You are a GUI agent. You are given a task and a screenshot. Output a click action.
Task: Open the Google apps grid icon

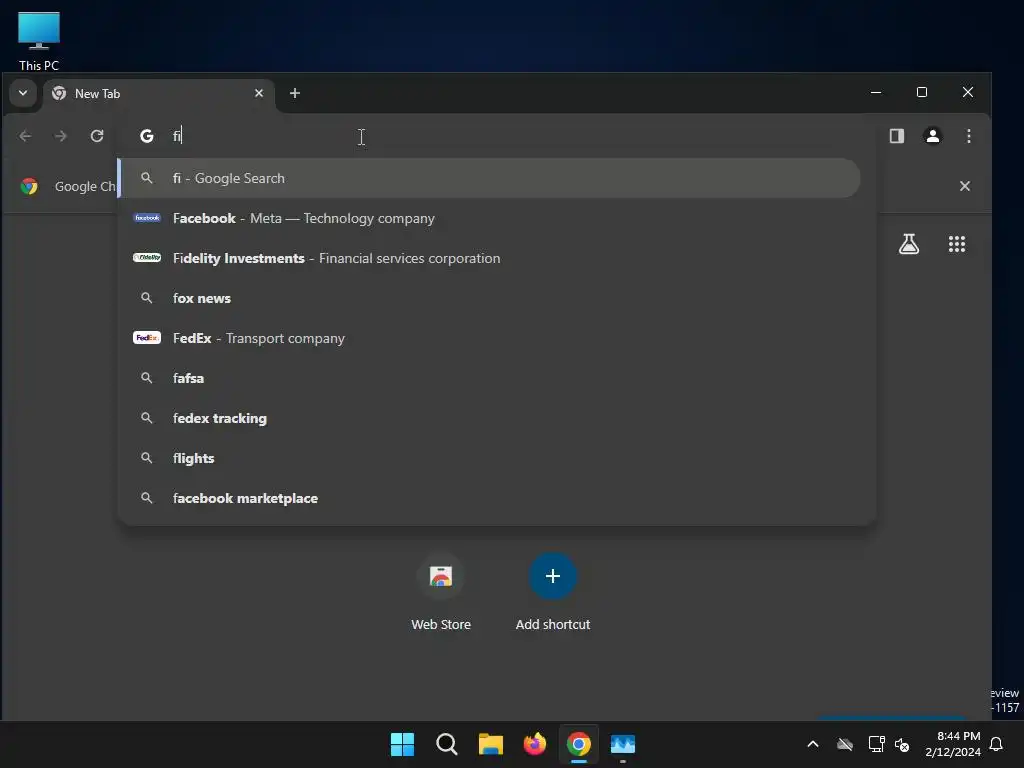(x=957, y=244)
